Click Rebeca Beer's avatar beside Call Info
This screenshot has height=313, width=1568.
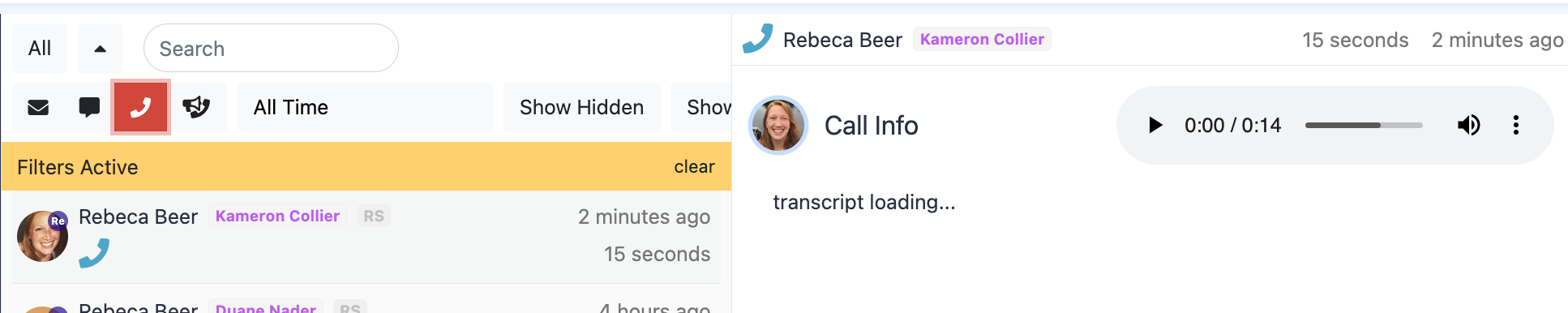pyautogui.click(x=778, y=125)
